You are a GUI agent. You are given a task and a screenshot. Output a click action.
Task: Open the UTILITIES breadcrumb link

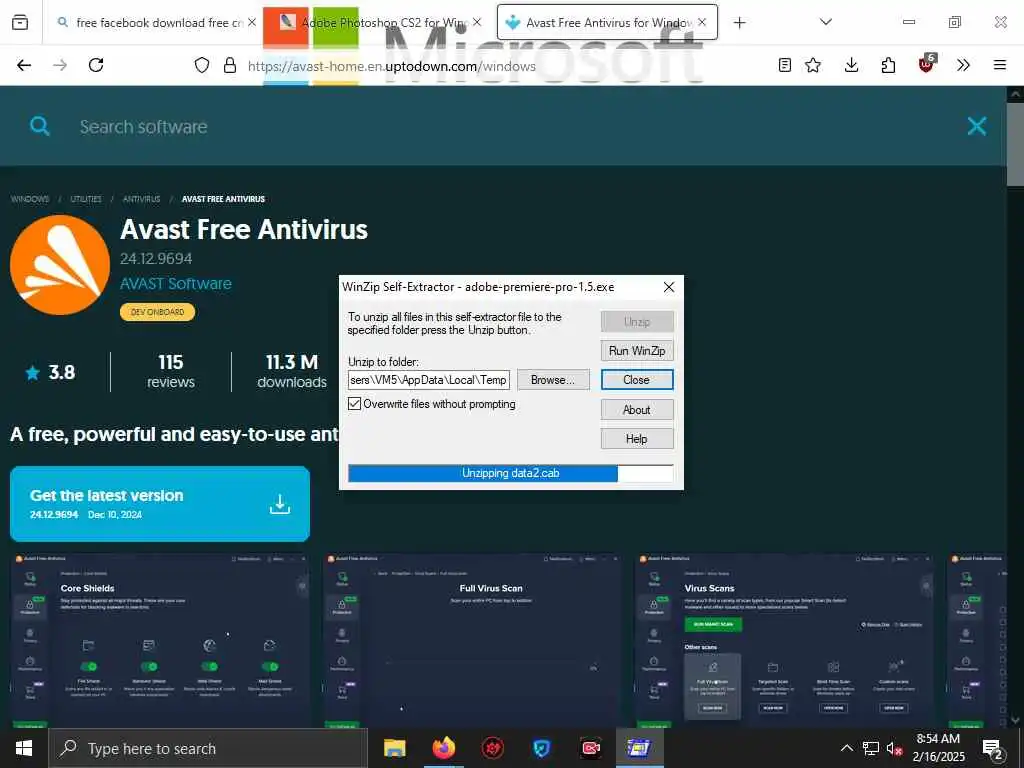point(86,199)
